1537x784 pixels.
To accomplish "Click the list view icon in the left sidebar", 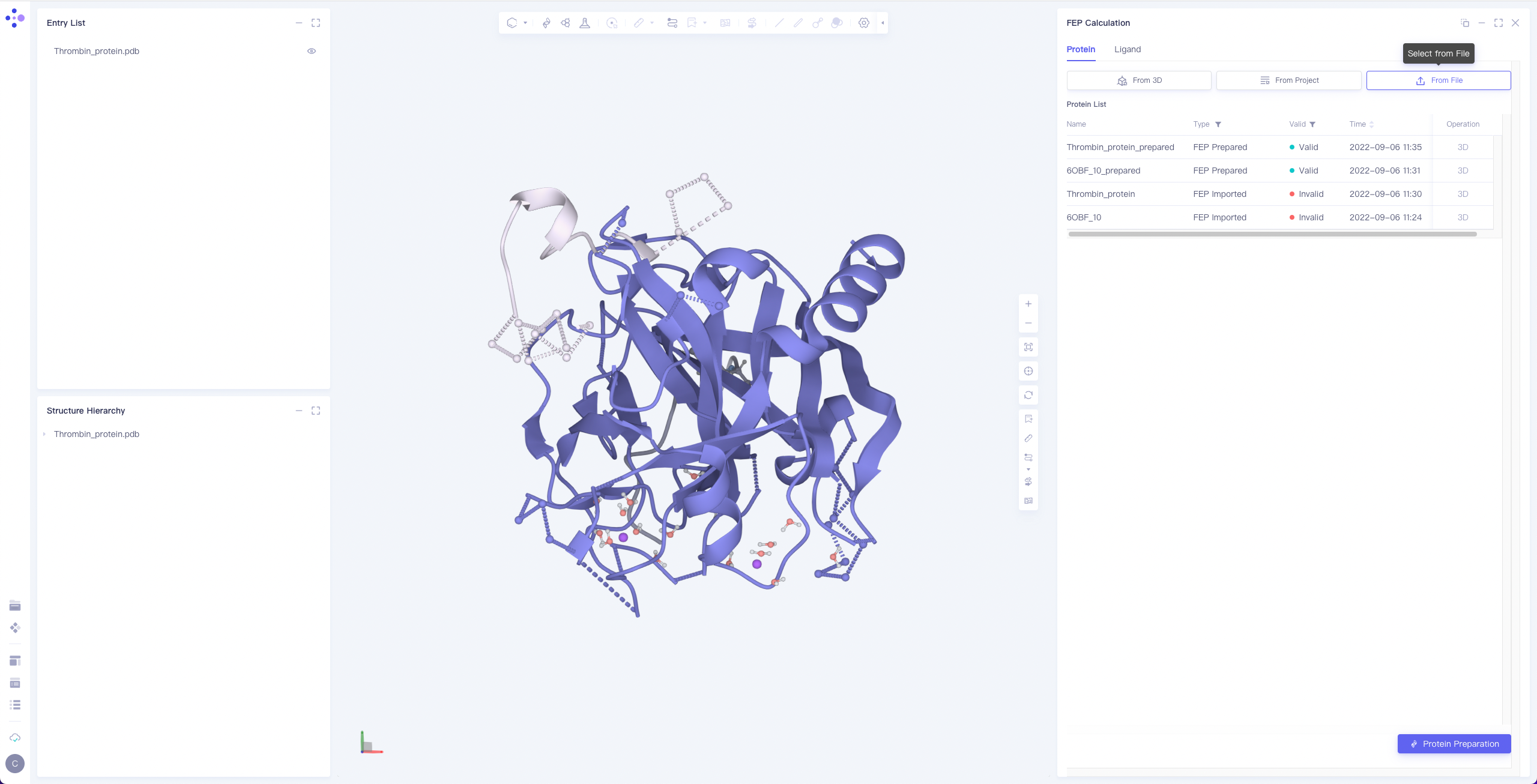I will pos(15,705).
